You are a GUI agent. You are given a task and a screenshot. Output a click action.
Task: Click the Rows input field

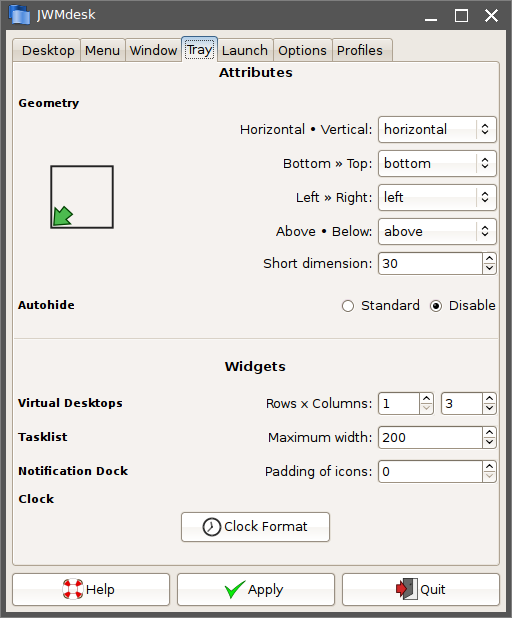399,404
